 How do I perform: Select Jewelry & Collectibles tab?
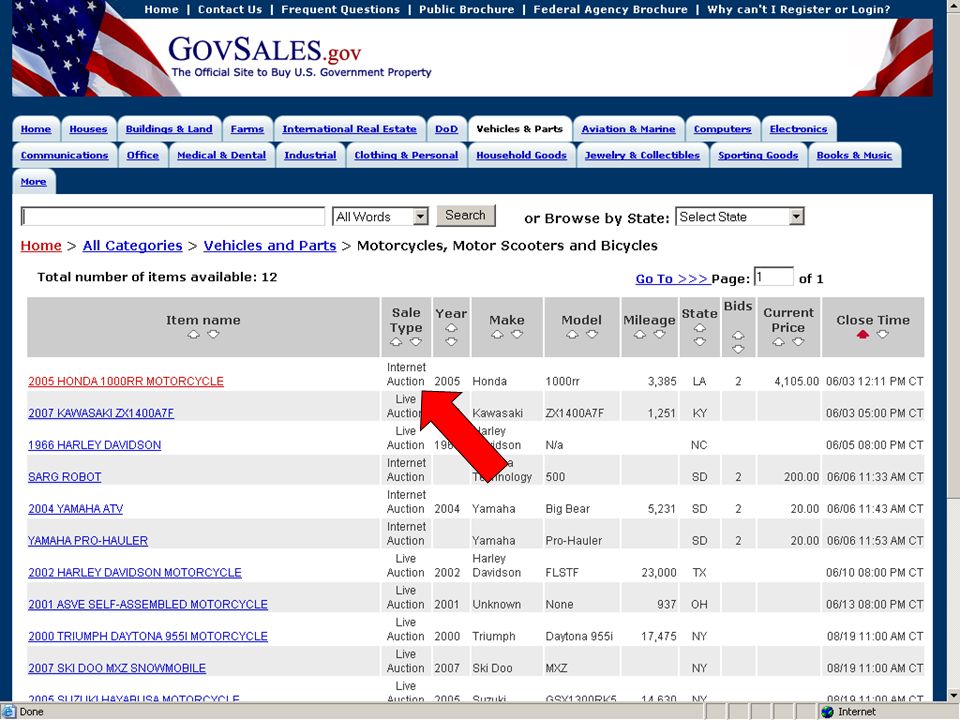pos(642,156)
